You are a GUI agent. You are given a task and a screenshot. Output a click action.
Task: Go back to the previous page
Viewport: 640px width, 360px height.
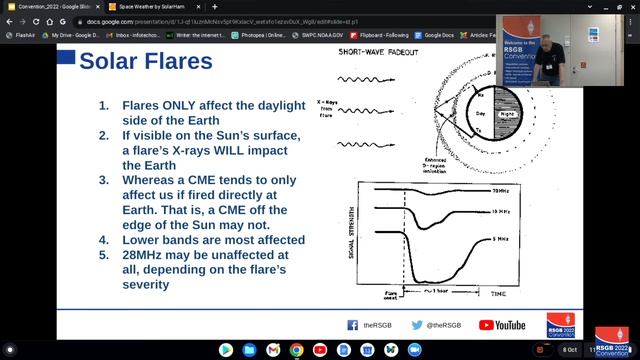tap(9, 22)
